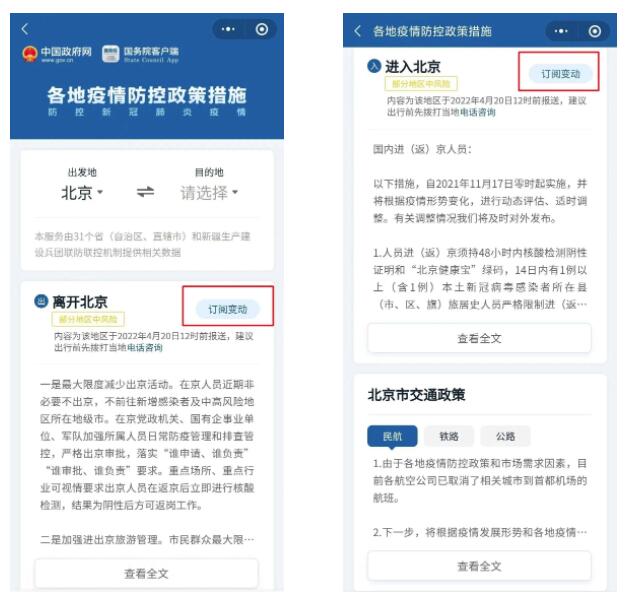Switch to the 公路 tab
The height and width of the screenshot is (606, 629).
505,436
